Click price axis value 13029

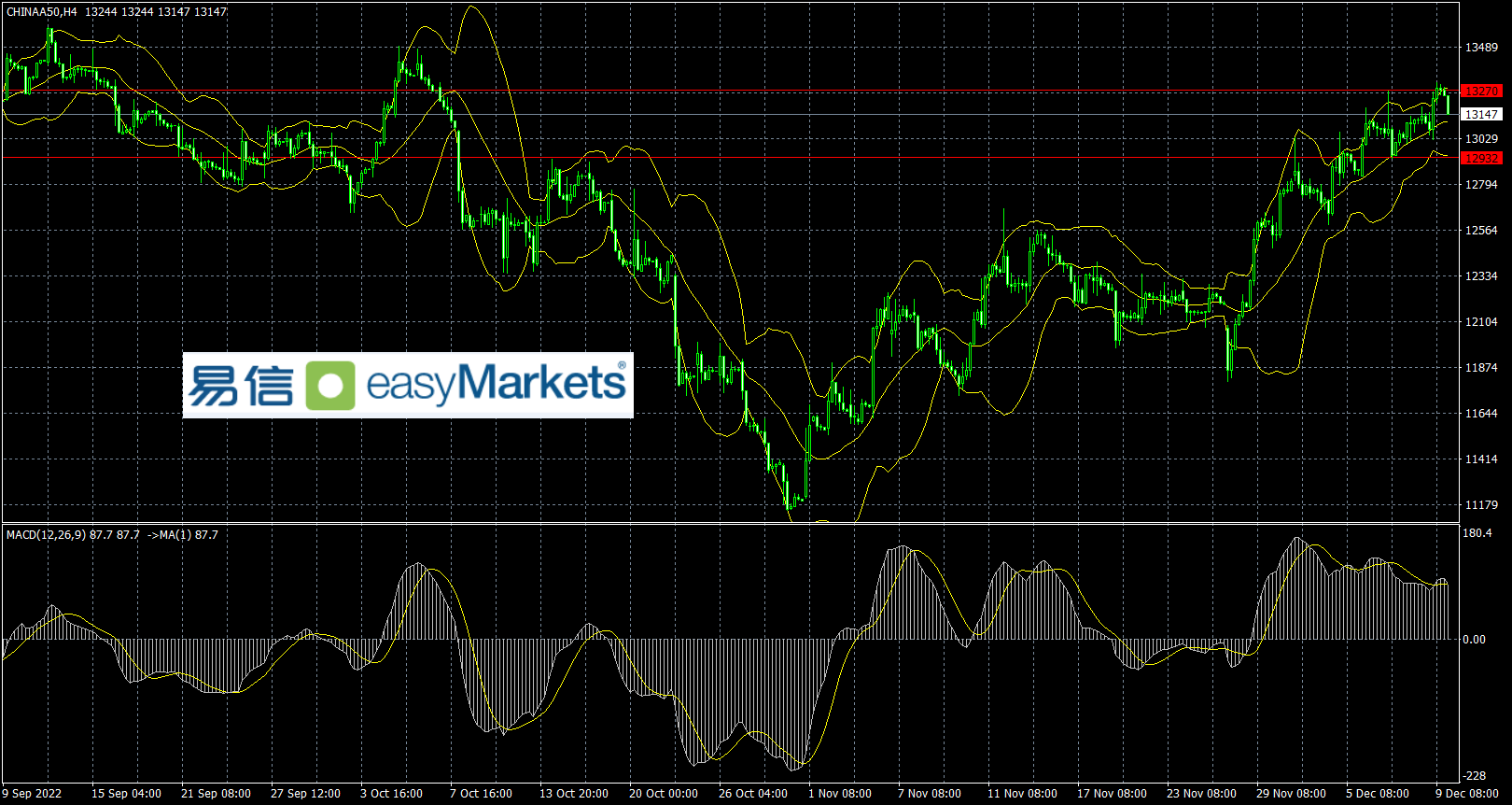coord(1481,139)
